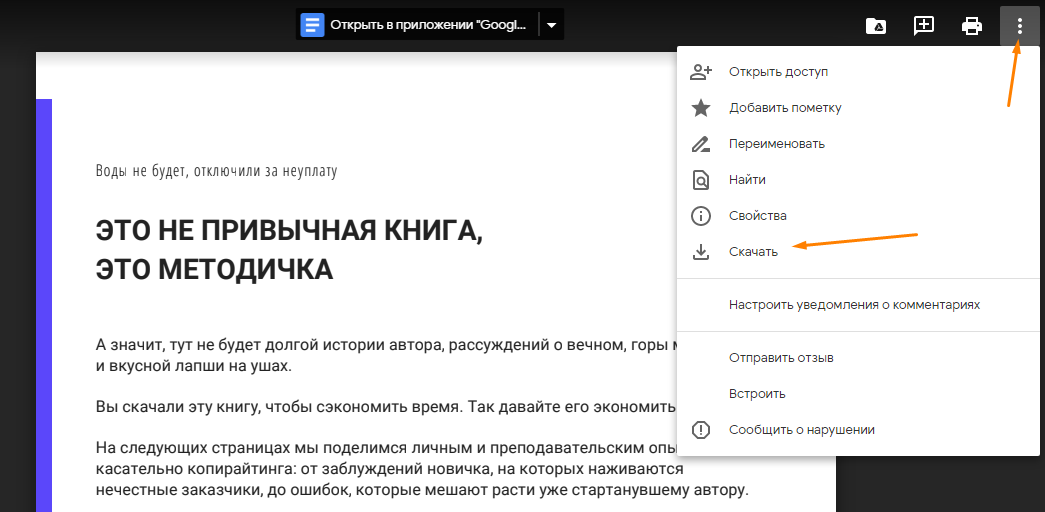Select "Настроить уведомления о комментариях"

coord(854,304)
